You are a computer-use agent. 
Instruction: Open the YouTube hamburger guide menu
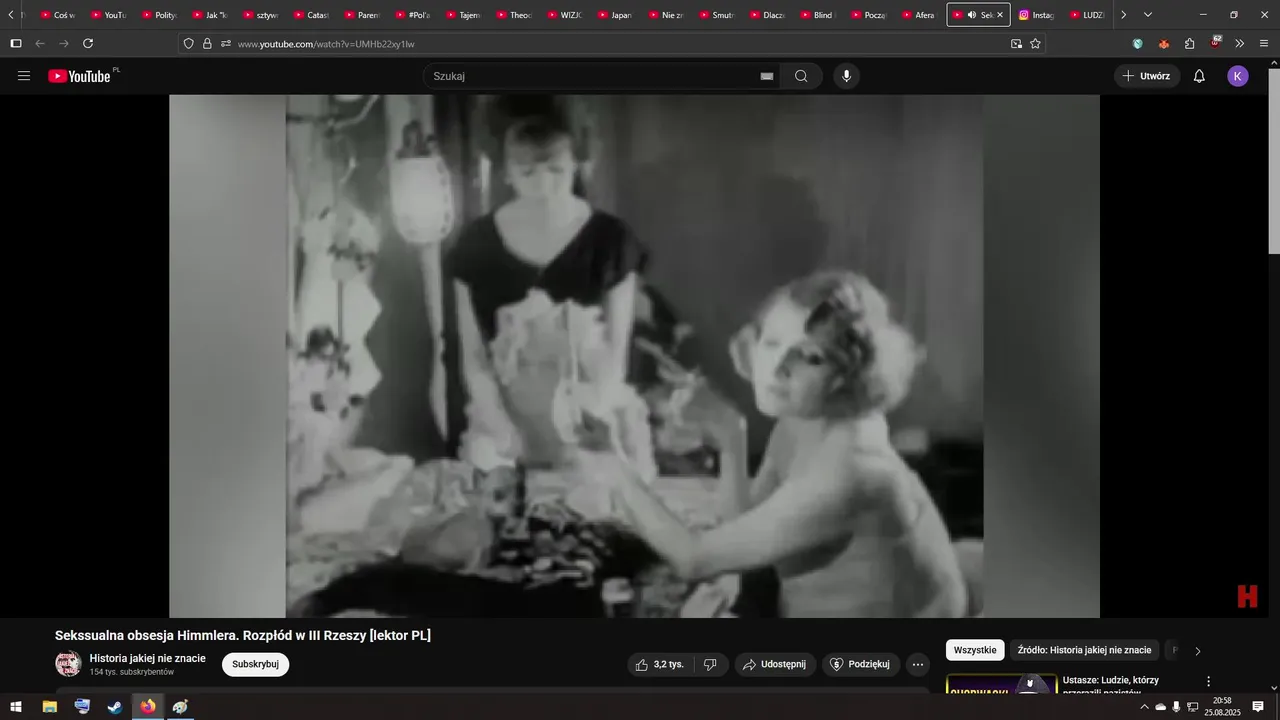click(24, 76)
